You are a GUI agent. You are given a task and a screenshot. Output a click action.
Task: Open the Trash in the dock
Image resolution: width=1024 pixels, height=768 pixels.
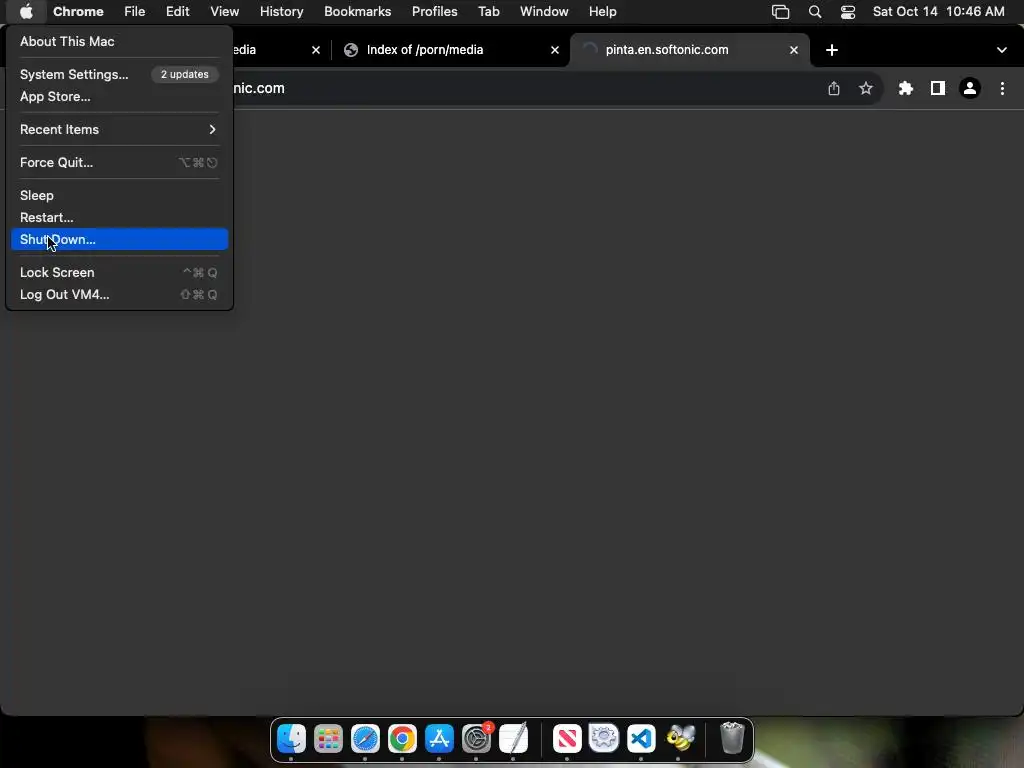(732, 739)
